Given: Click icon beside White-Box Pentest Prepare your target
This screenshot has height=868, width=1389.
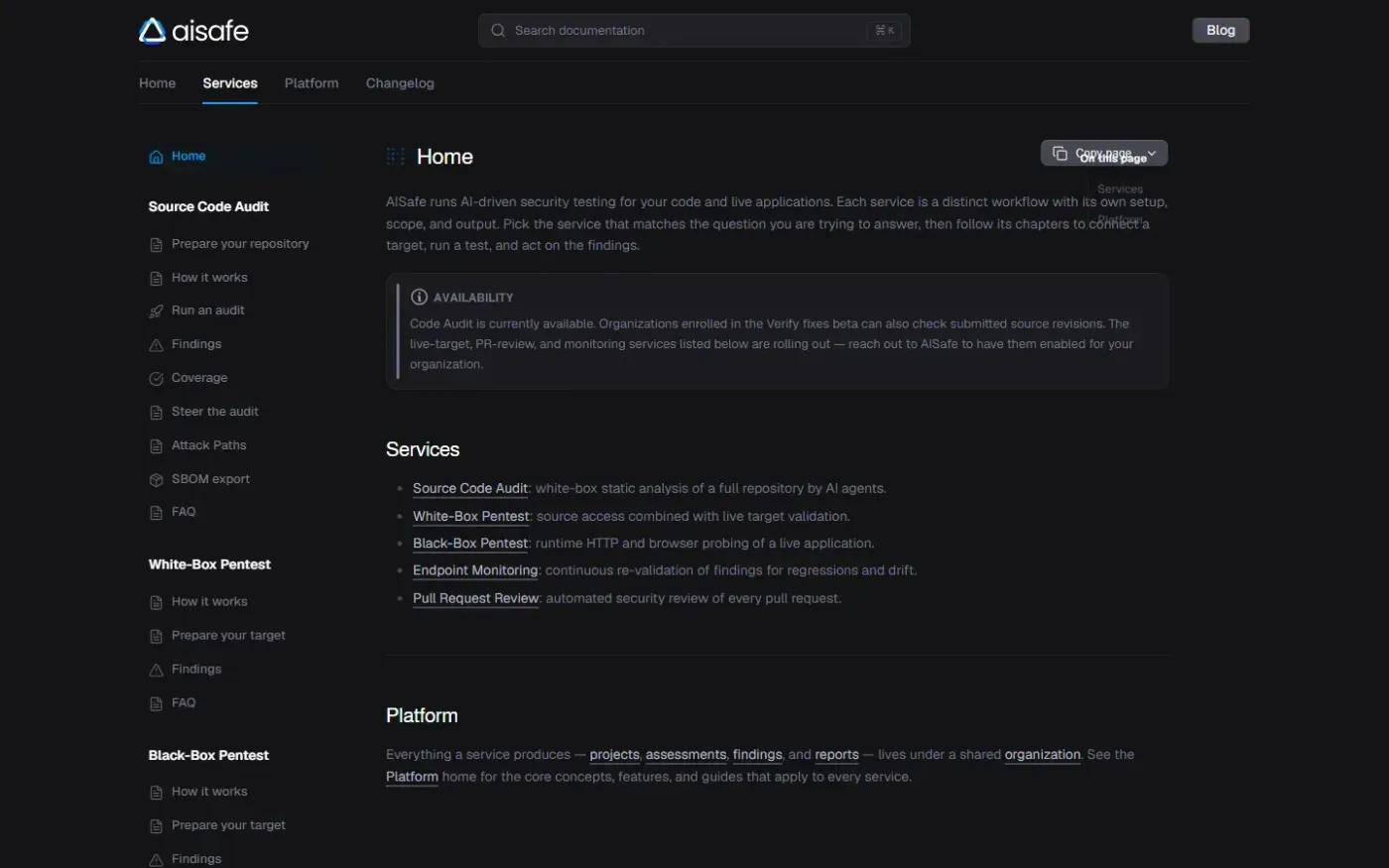Looking at the screenshot, I should pyautogui.click(x=156, y=636).
